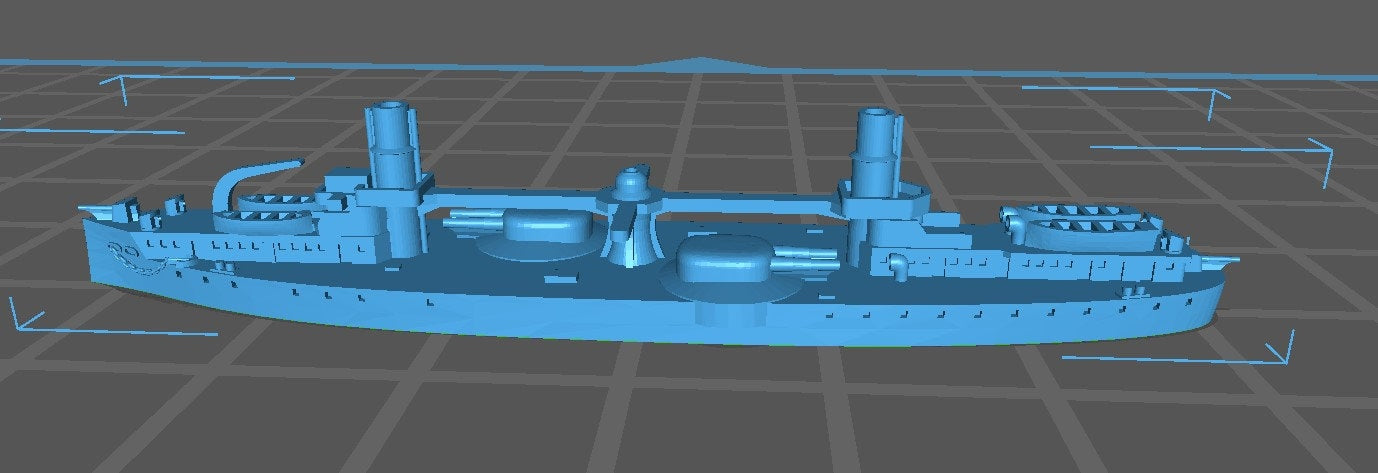Select the bottom-right bounding box corner marker
The height and width of the screenshot is (473, 1378).
tap(1280, 355)
